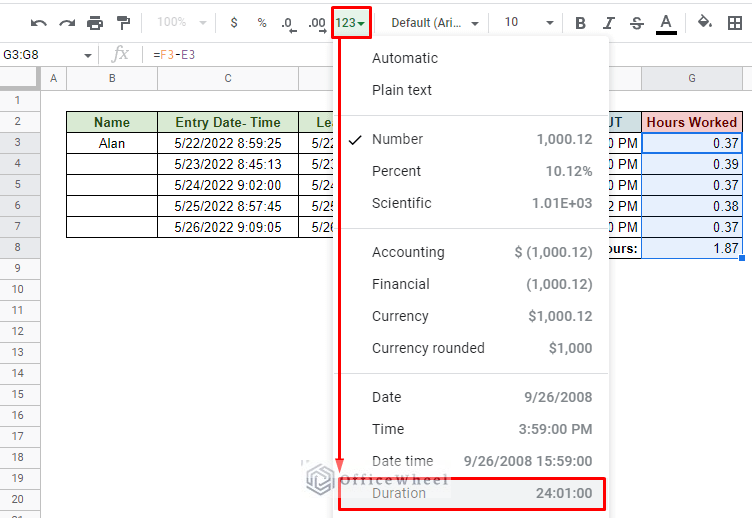Select column G header
This screenshot has height=518, width=752.
pos(692,79)
